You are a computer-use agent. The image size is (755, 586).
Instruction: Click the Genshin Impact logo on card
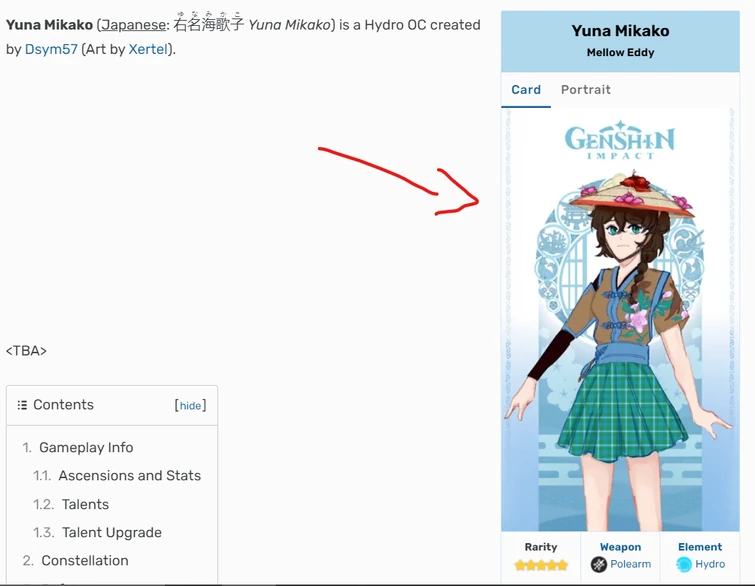(x=620, y=140)
